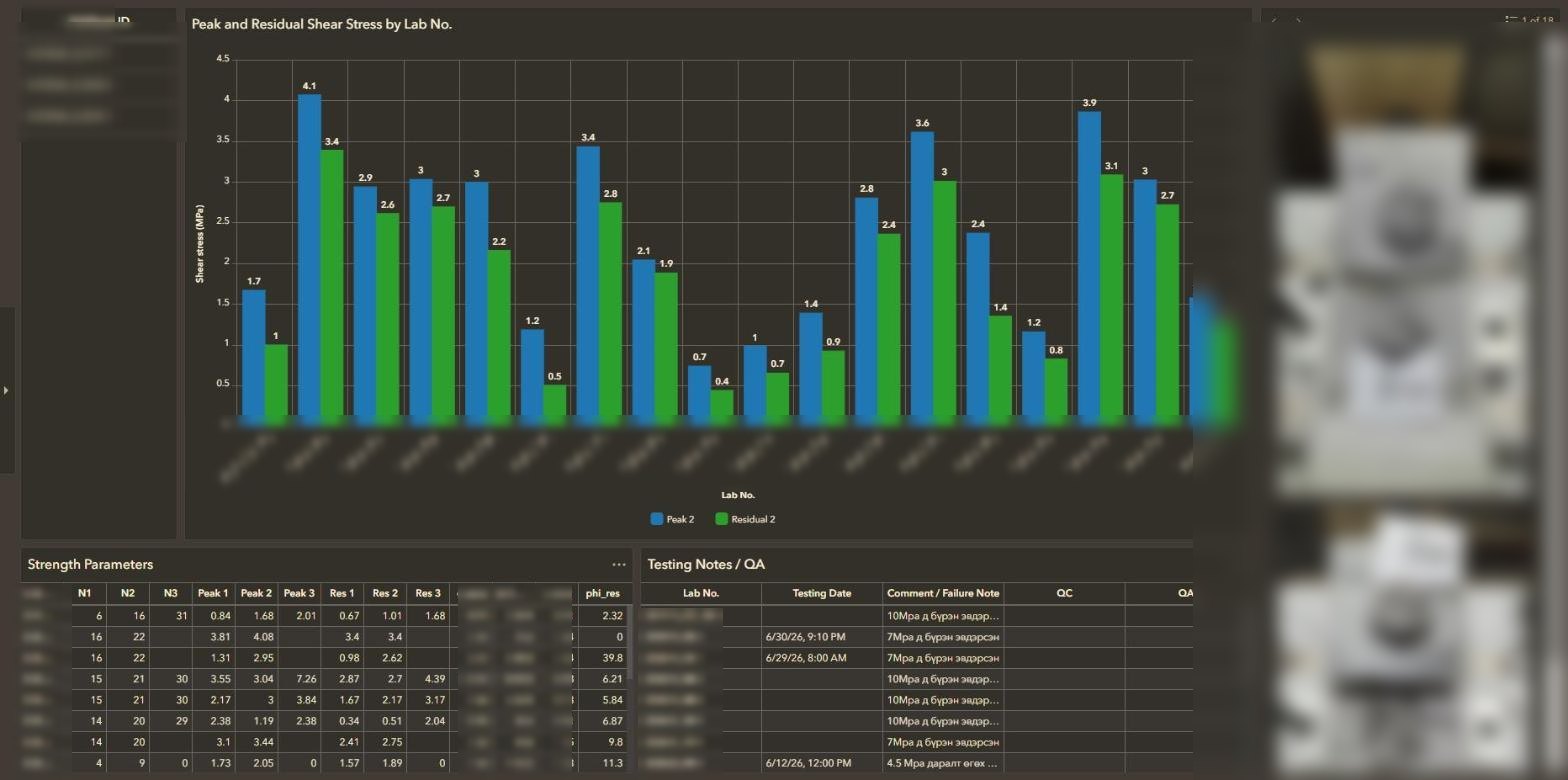Select the testing date 6/12/26, 12:00 PM
Viewport: 1568px width, 780px height.
[808, 763]
